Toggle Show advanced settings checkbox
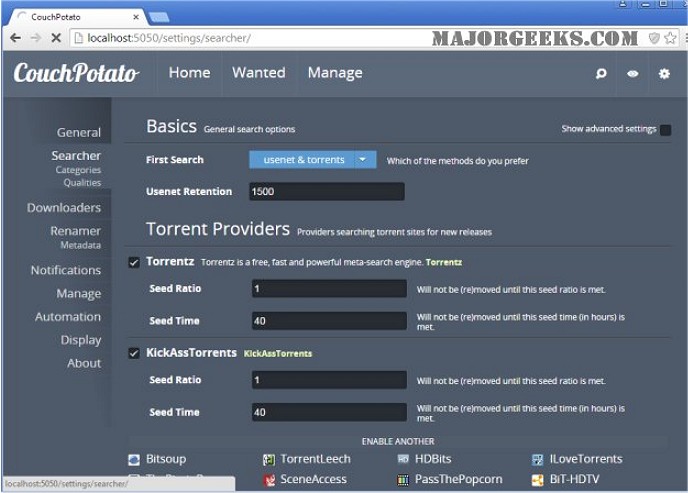Viewport: 688px width, 493px height. (x=665, y=130)
